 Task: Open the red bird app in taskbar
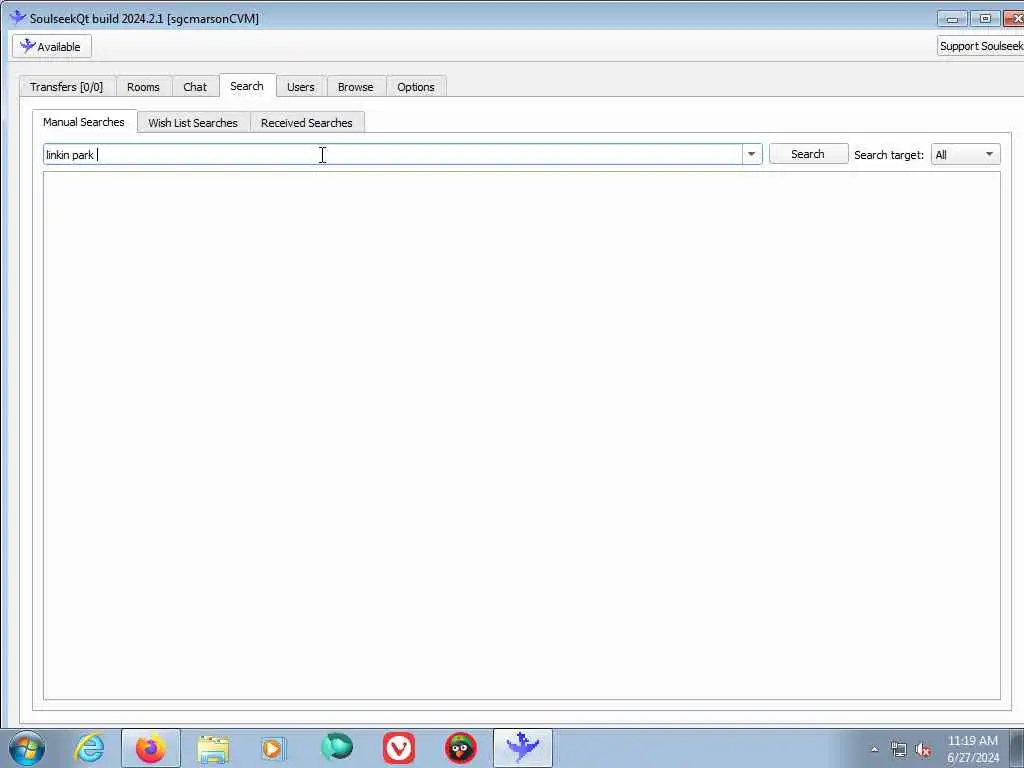461,748
